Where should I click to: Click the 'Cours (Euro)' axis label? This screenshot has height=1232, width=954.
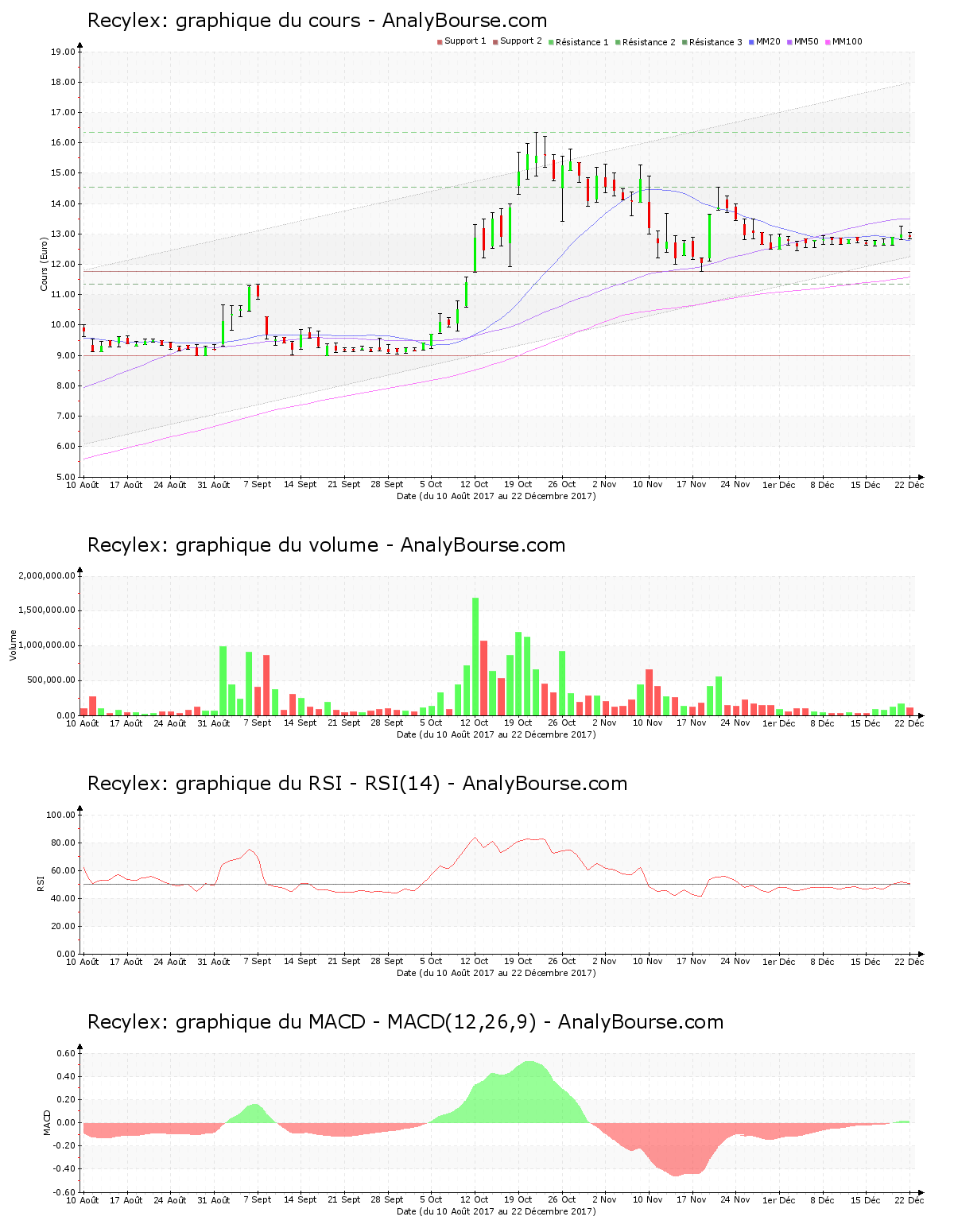45,264
